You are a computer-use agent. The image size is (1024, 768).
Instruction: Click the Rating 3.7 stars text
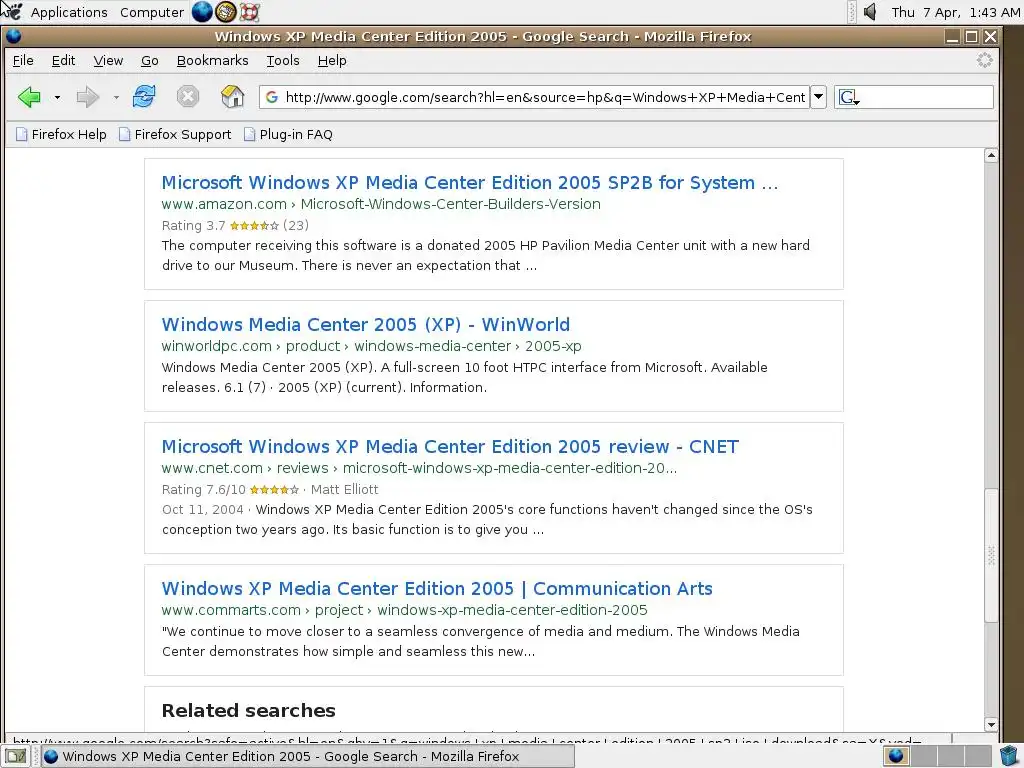(x=235, y=225)
